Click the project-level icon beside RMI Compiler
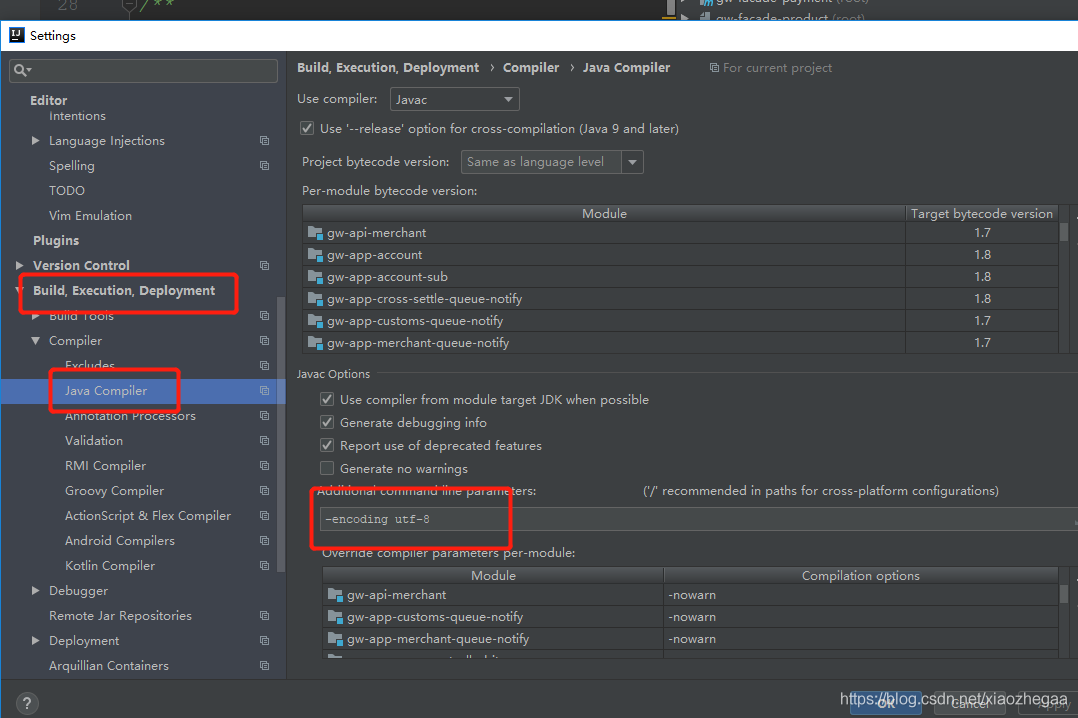 click(x=264, y=466)
